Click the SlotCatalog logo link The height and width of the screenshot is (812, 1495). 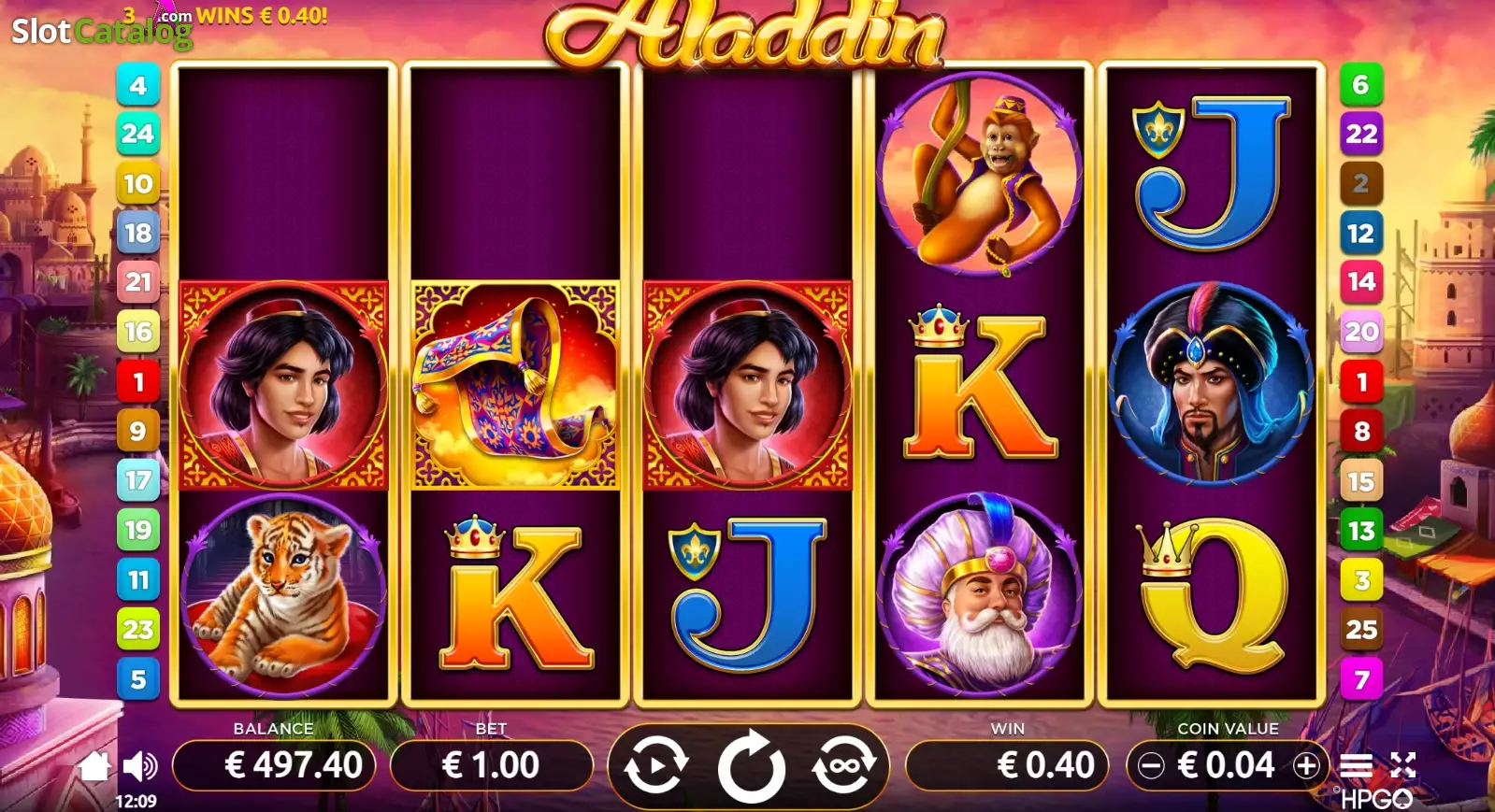coord(101,31)
